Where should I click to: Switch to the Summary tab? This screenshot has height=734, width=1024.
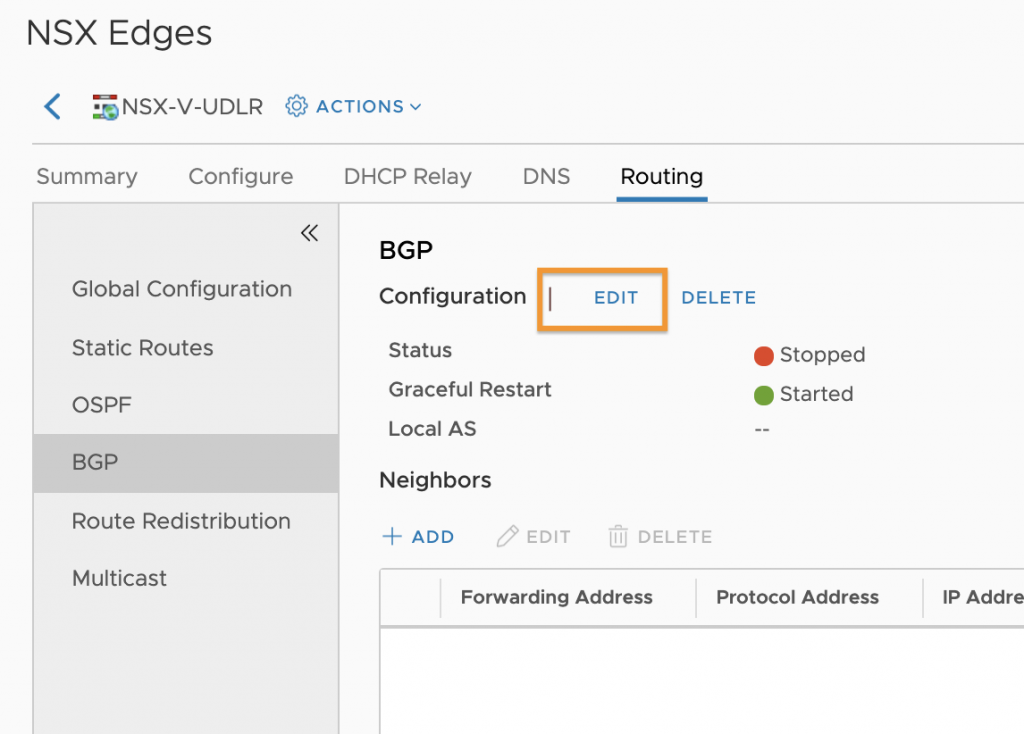tap(87, 176)
